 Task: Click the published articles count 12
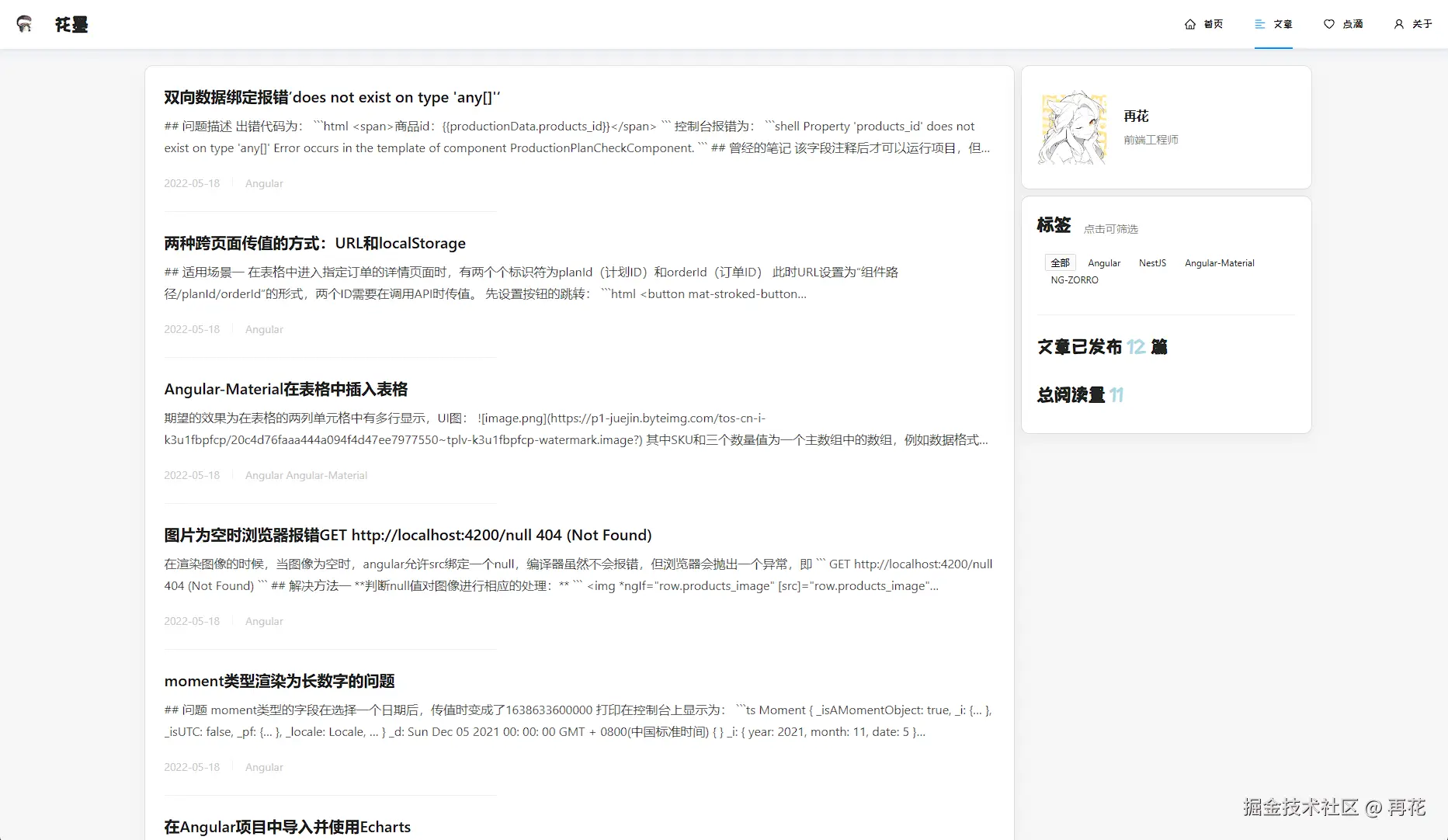(1136, 347)
